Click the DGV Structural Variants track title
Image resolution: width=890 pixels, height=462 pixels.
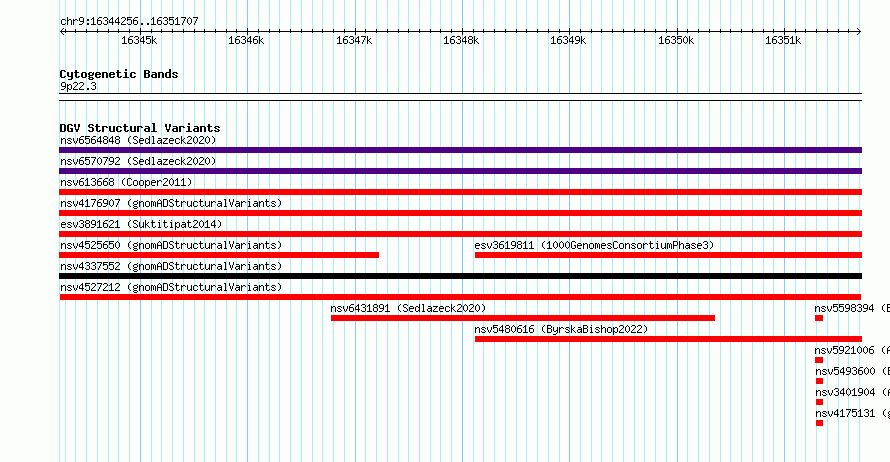[x=140, y=128]
